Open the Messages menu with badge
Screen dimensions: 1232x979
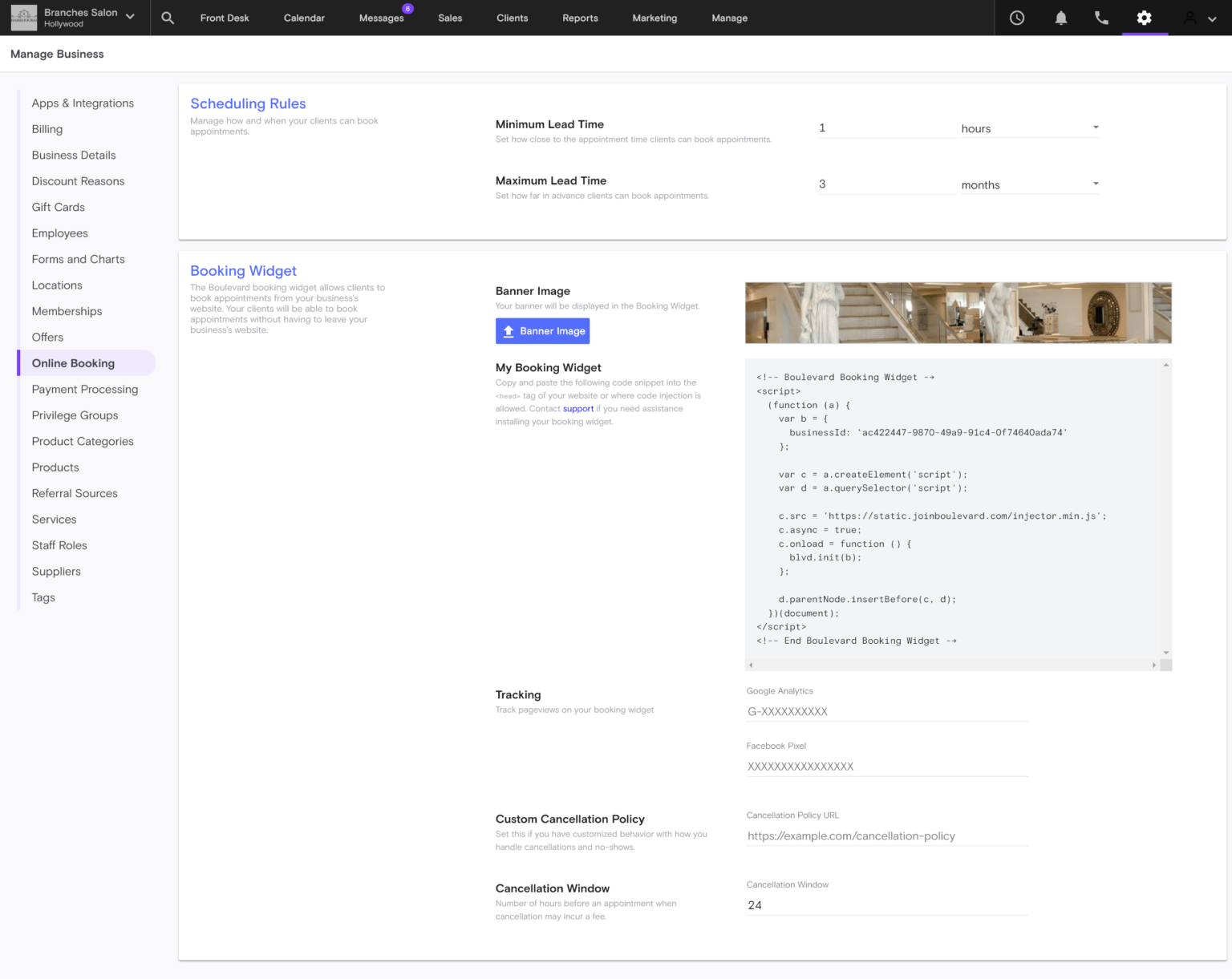tap(382, 17)
